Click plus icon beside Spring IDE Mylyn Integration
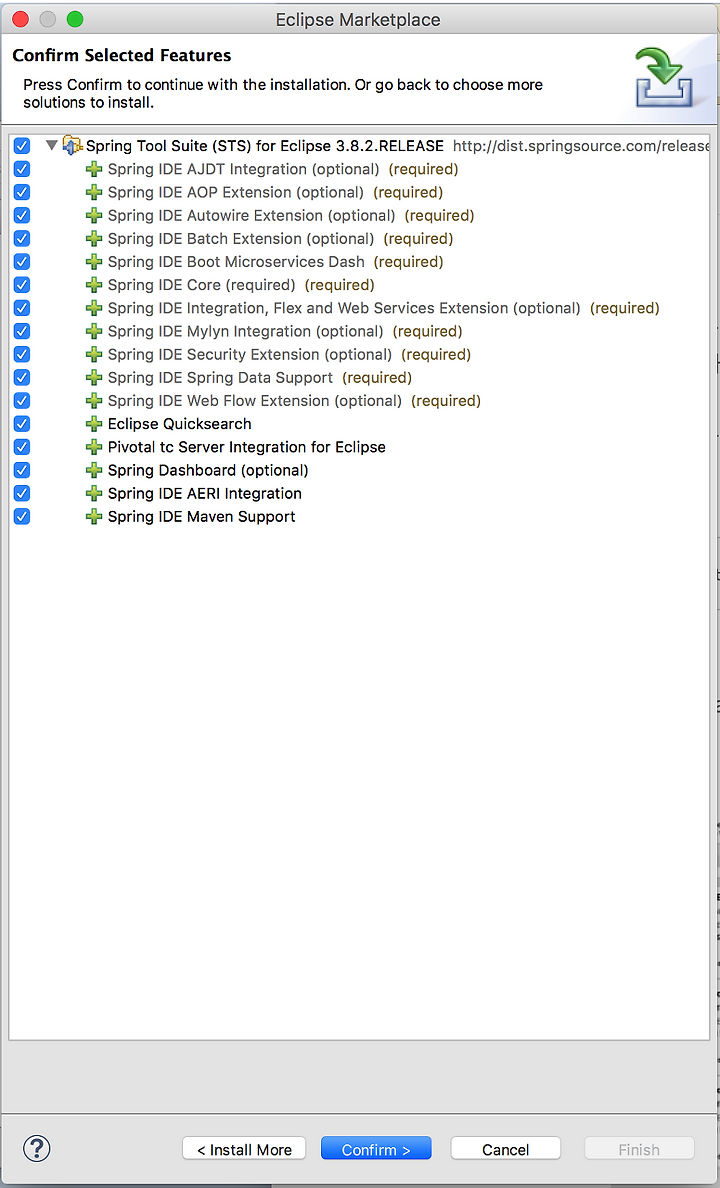Viewport: 720px width, 1188px height. (94, 331)
